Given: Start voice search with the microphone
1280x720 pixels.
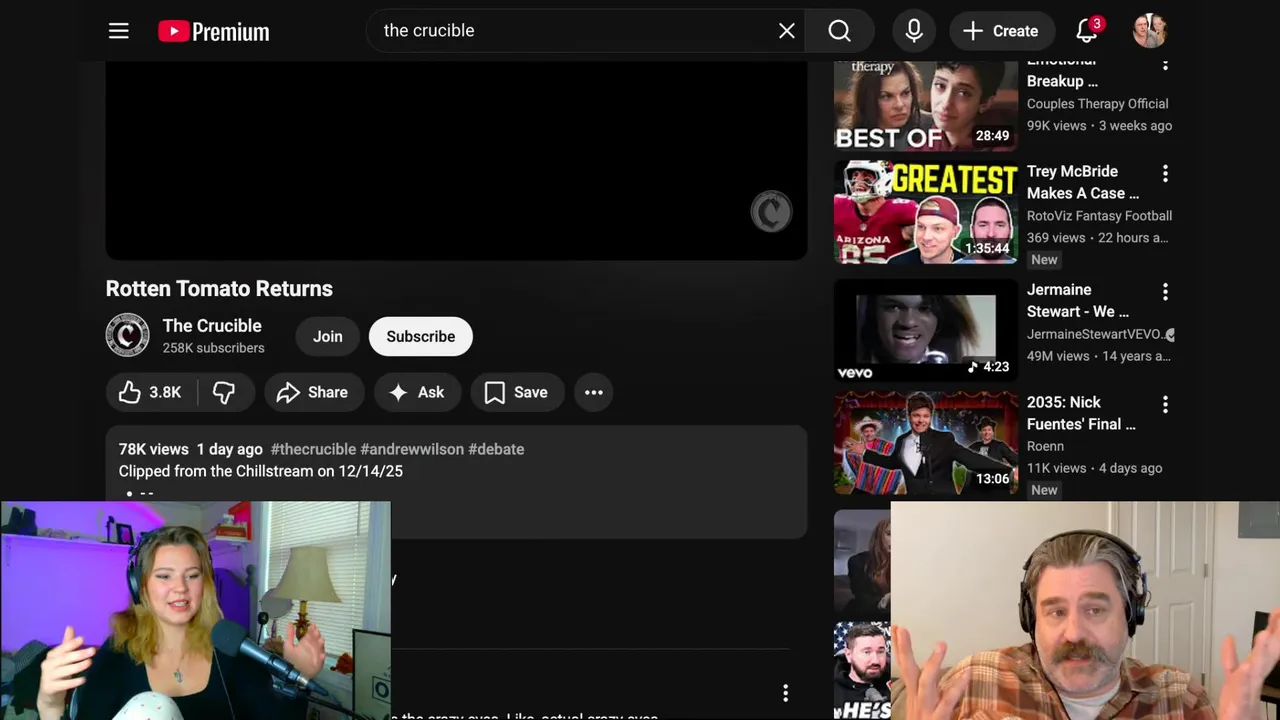Looking at the screenshot, I should (914, 31).
